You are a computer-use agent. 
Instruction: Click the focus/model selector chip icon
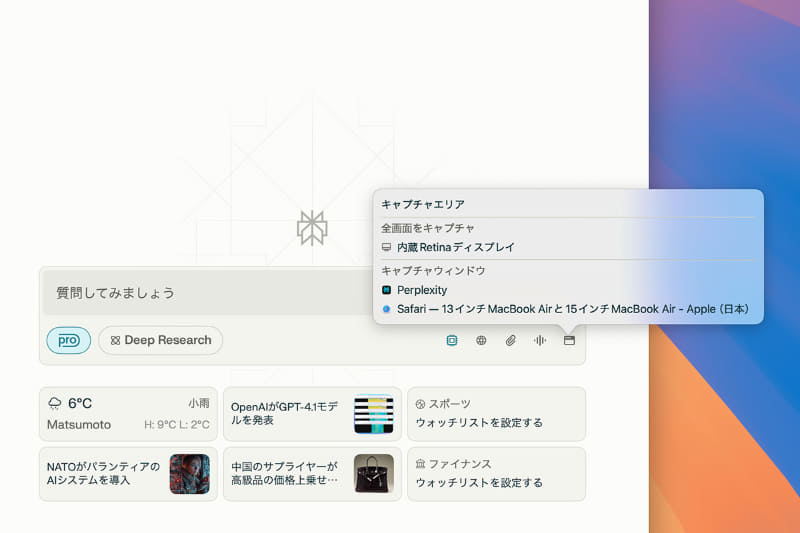[x=452, y=340]
